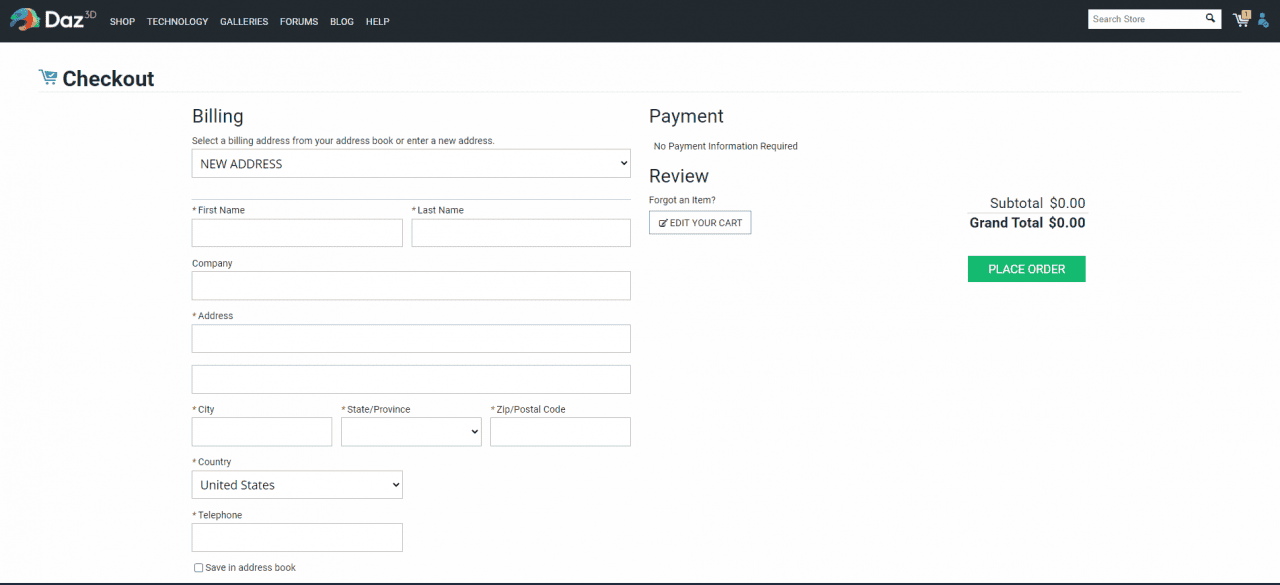Open the TECHNOLOGY menu item
The height and width of the screenshot is (585, 1280).
pyautogui.click(x=177, y=22)
